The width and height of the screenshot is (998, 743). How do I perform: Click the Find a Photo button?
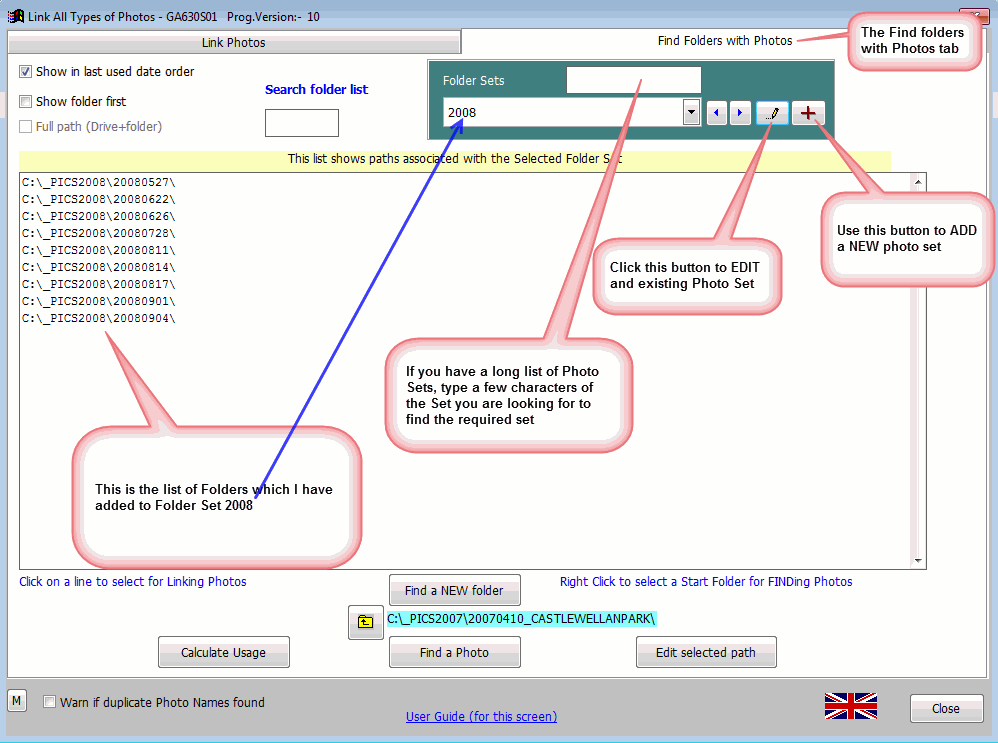(x=454, y=652)
